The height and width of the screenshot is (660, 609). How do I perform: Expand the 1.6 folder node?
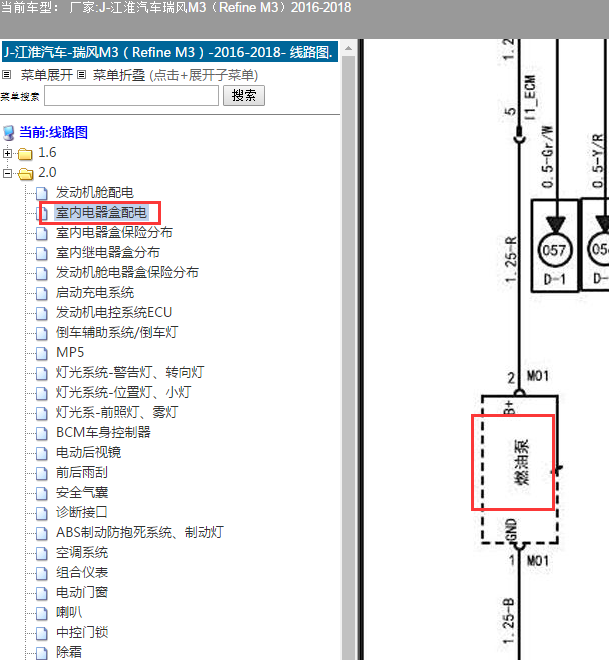pyautogui.click(x=7, y=153)
